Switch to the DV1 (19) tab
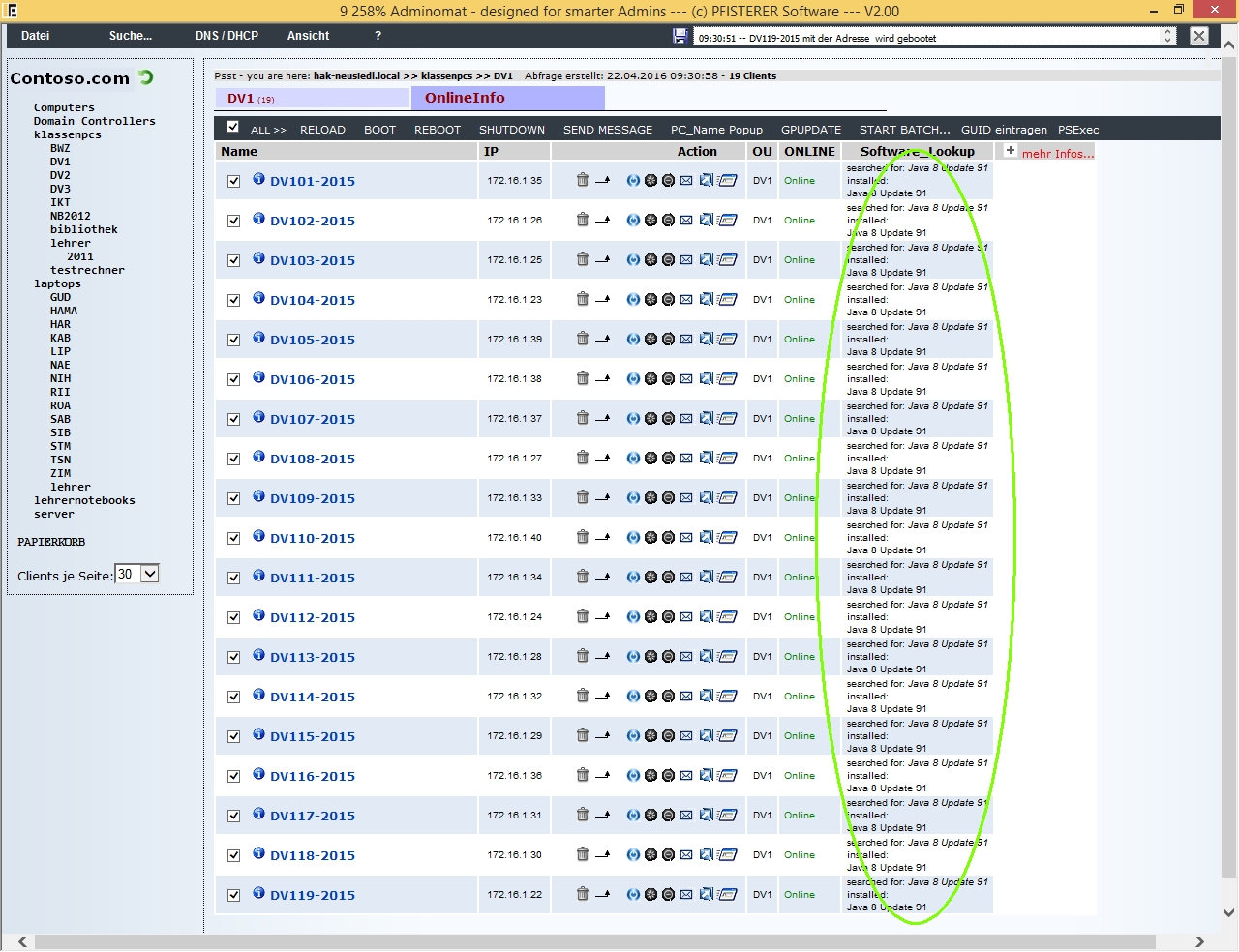This screenshot has width=1239, height=952. coord(313,99)
